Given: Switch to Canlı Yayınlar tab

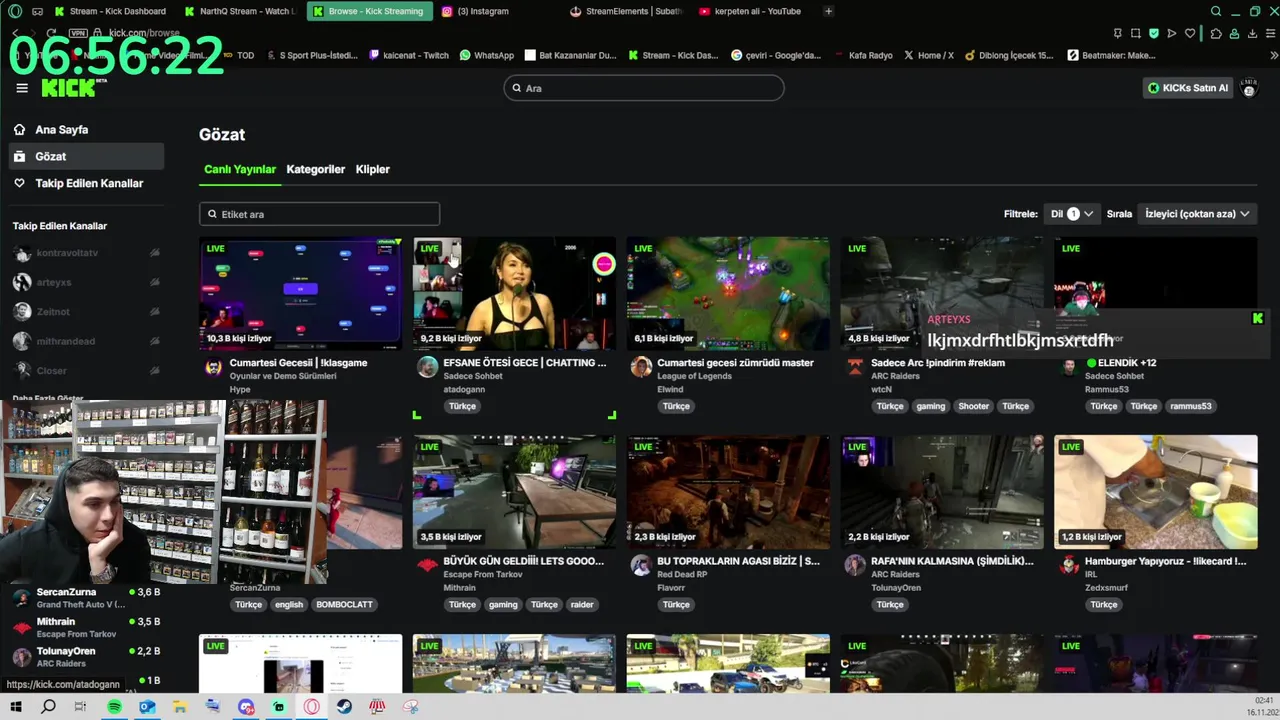Looking at the screenshot, I should pyautogui.click(x=240, y=169).
